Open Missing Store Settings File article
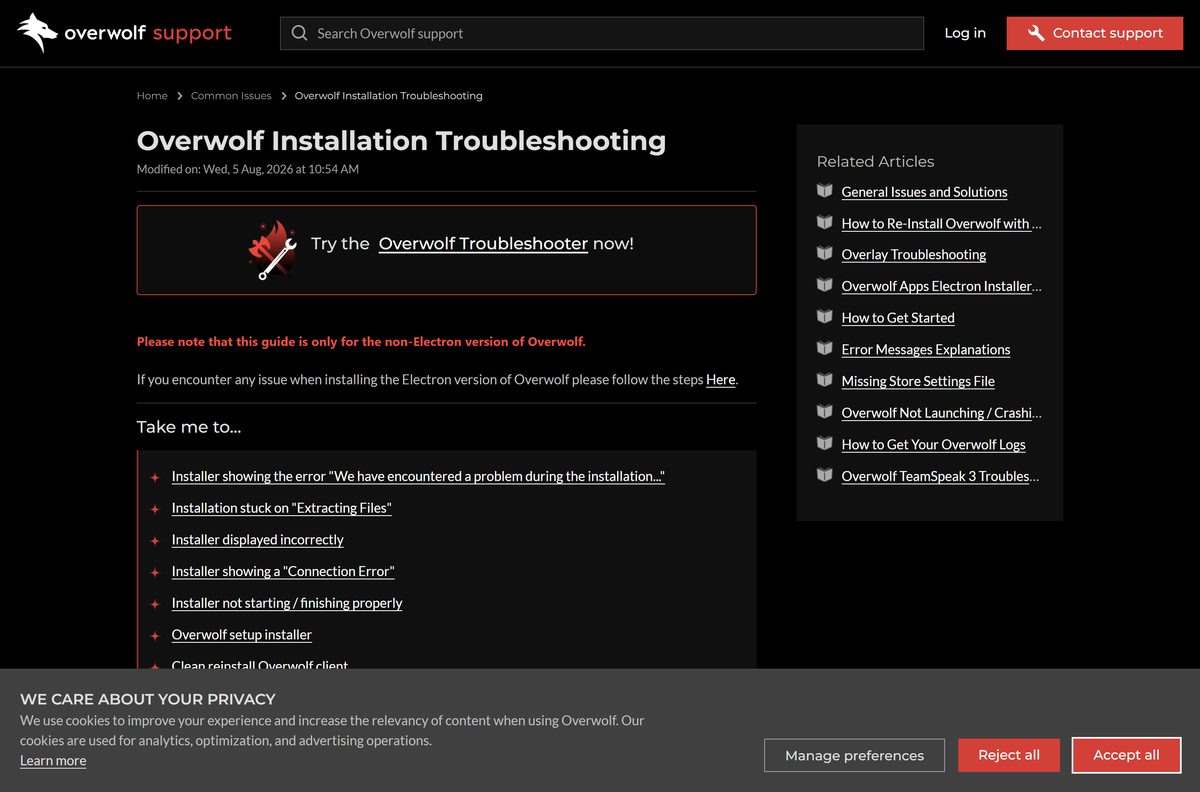Screen dimensions: 1200x792 pos(918,381)
